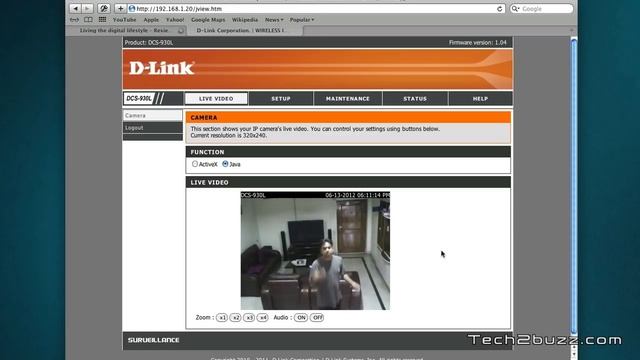Click the Safari forward arrow button
This screenshot has height=360, width=640.
click(x=87, y=9)
